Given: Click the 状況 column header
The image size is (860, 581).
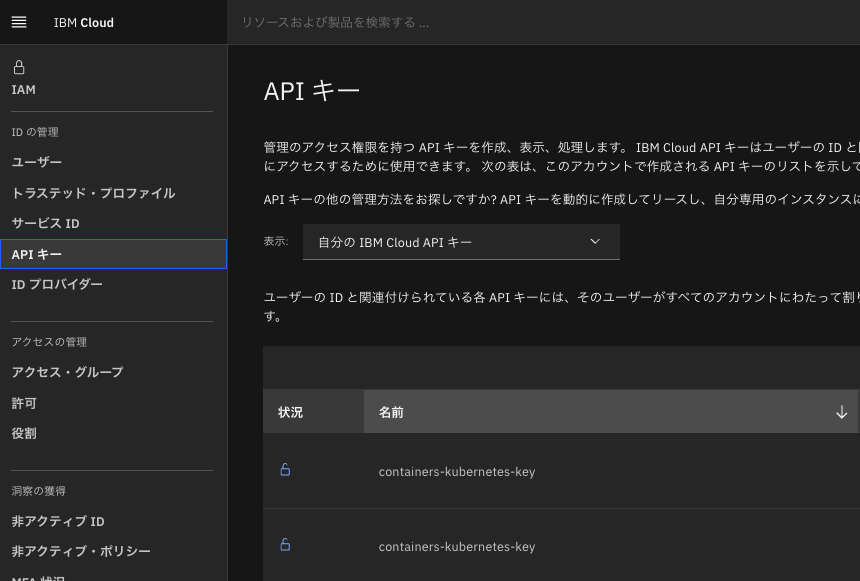Looking at the screenshot, I should (x=313, y=411).
